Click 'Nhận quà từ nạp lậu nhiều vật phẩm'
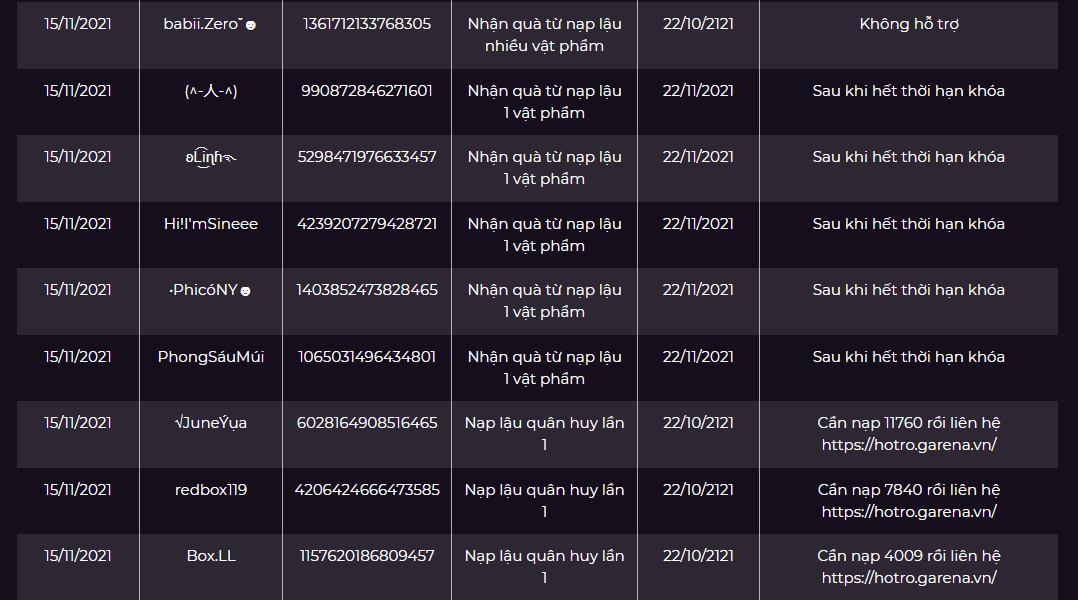The image size is (1078, 600). 544,34
